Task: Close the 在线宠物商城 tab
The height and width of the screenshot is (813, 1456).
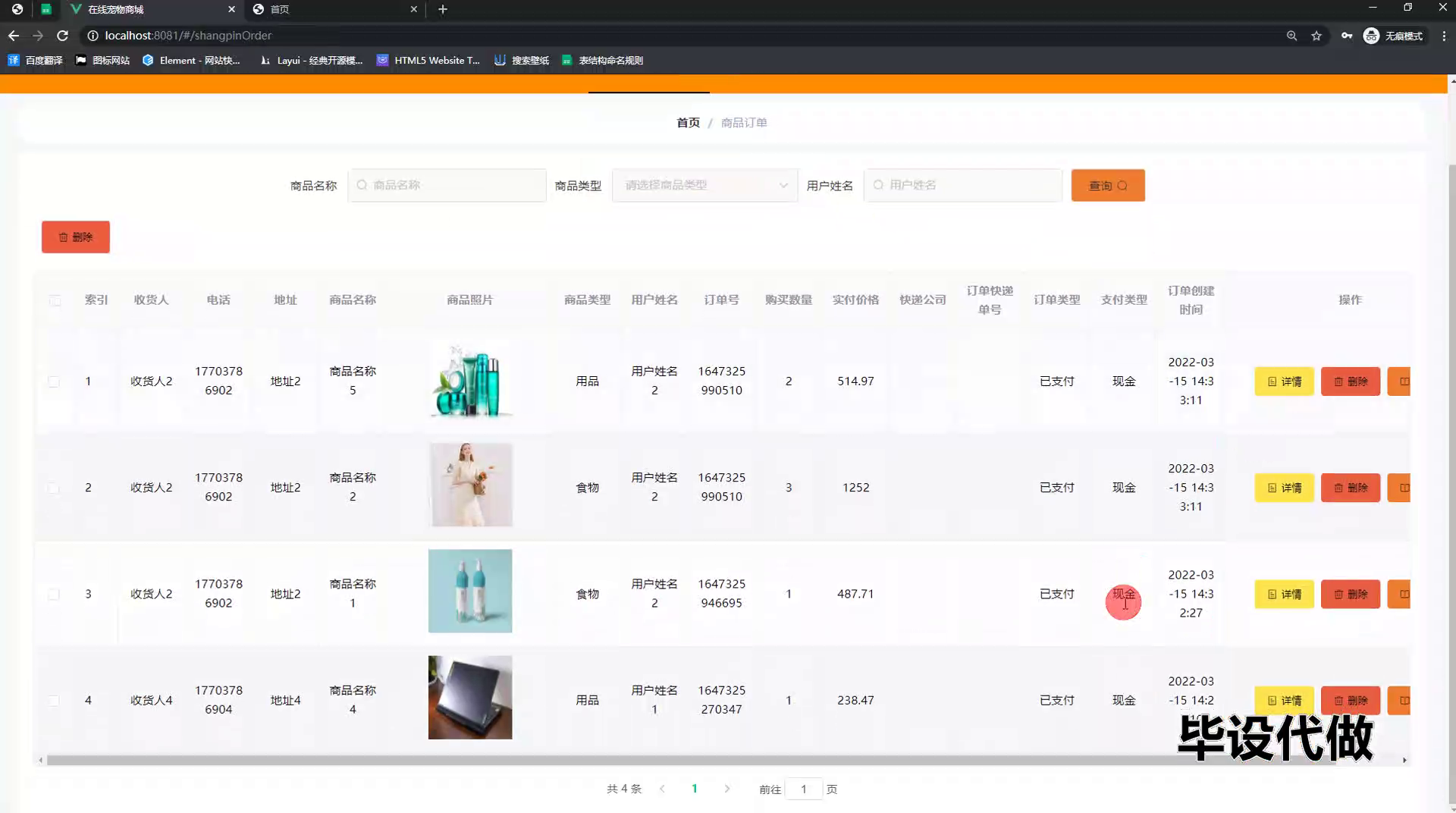Action: 231,9
